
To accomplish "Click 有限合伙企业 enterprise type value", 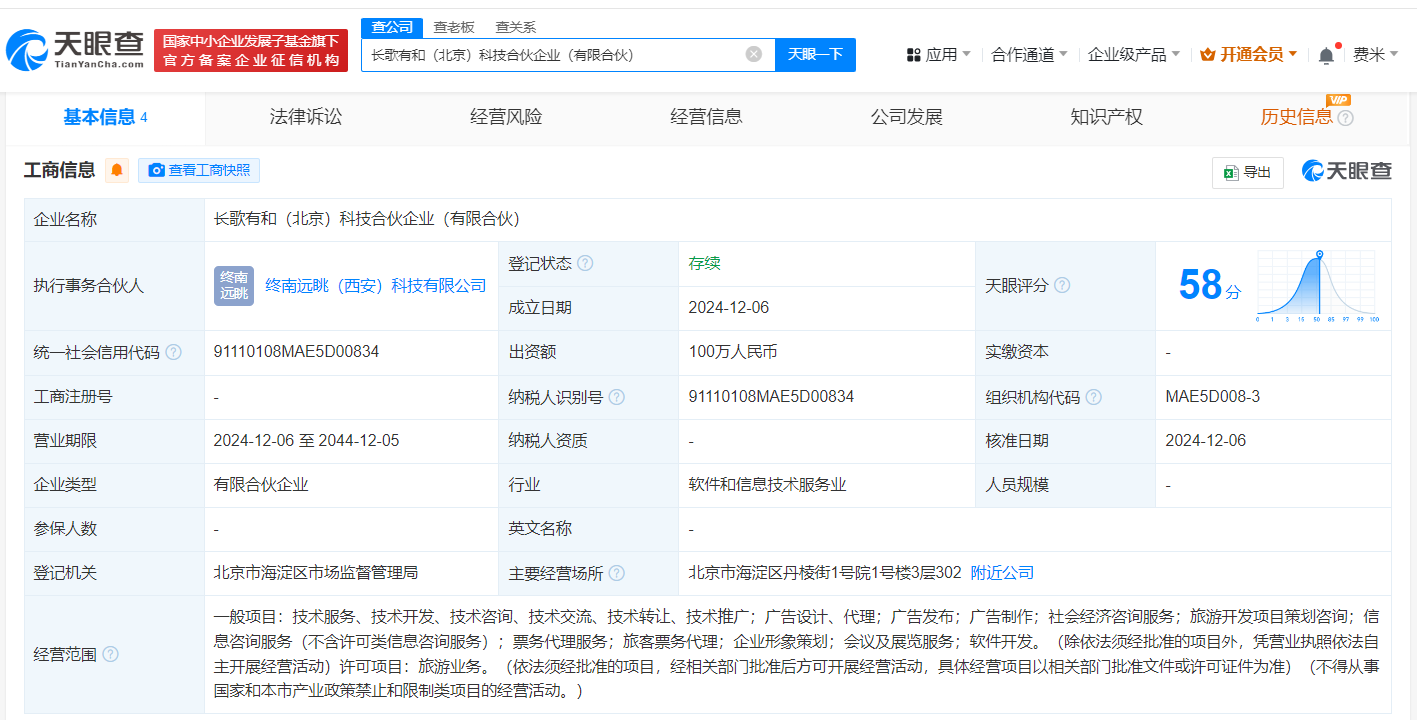I will coord(261,485).
